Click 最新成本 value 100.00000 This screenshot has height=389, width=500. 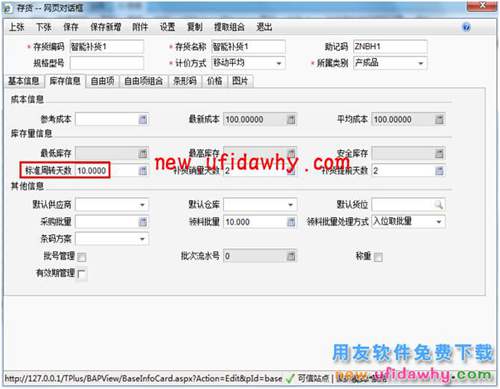[244, 119]
